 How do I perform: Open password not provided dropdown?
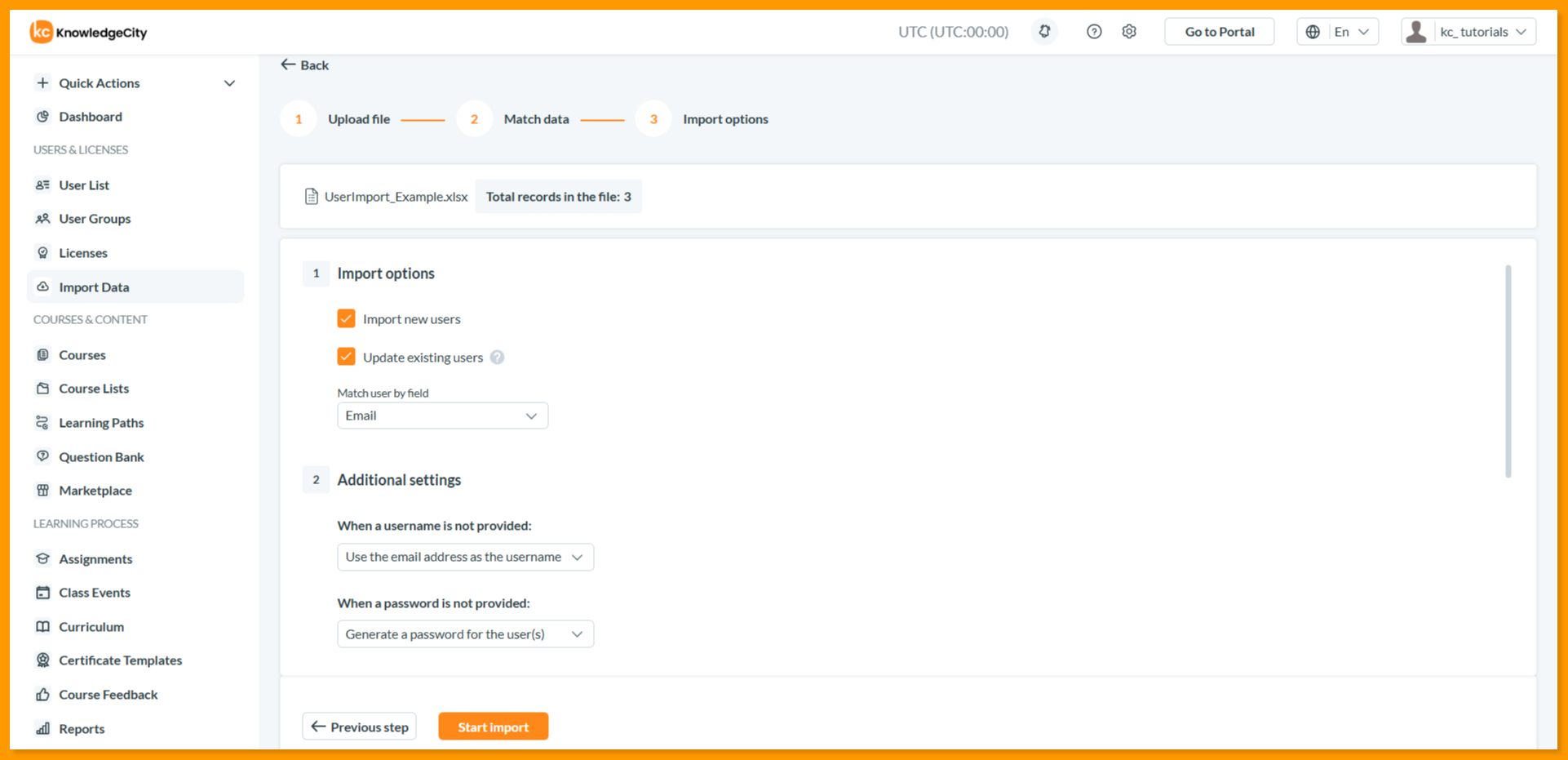pyautogui.click(x=465, y=634)
